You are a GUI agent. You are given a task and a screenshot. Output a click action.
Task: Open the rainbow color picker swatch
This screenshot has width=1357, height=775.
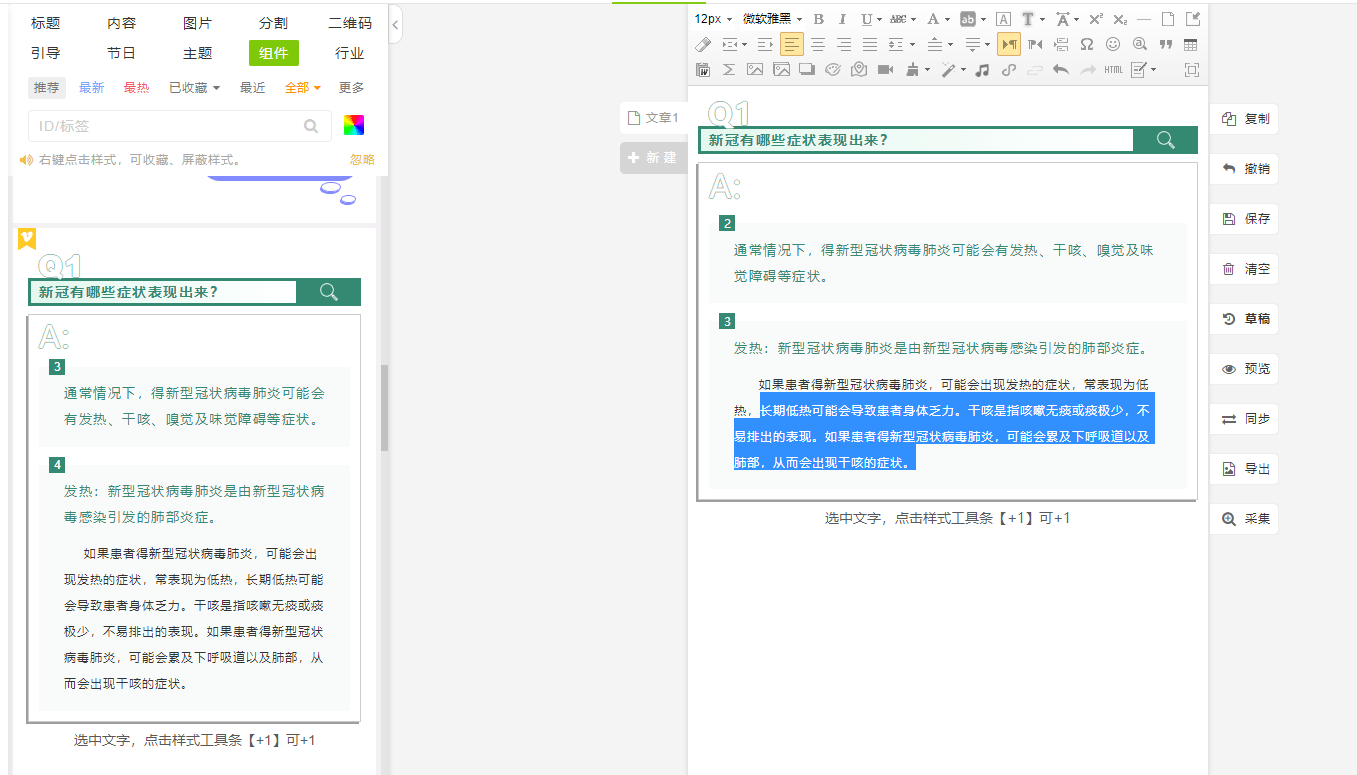tap(354, 125)
